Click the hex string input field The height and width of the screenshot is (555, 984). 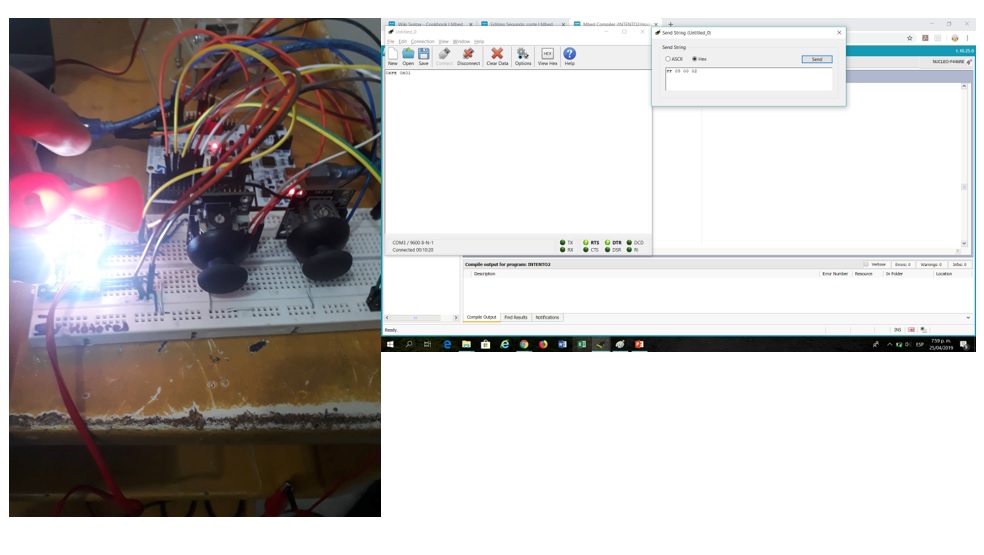[x=747, y=79]
